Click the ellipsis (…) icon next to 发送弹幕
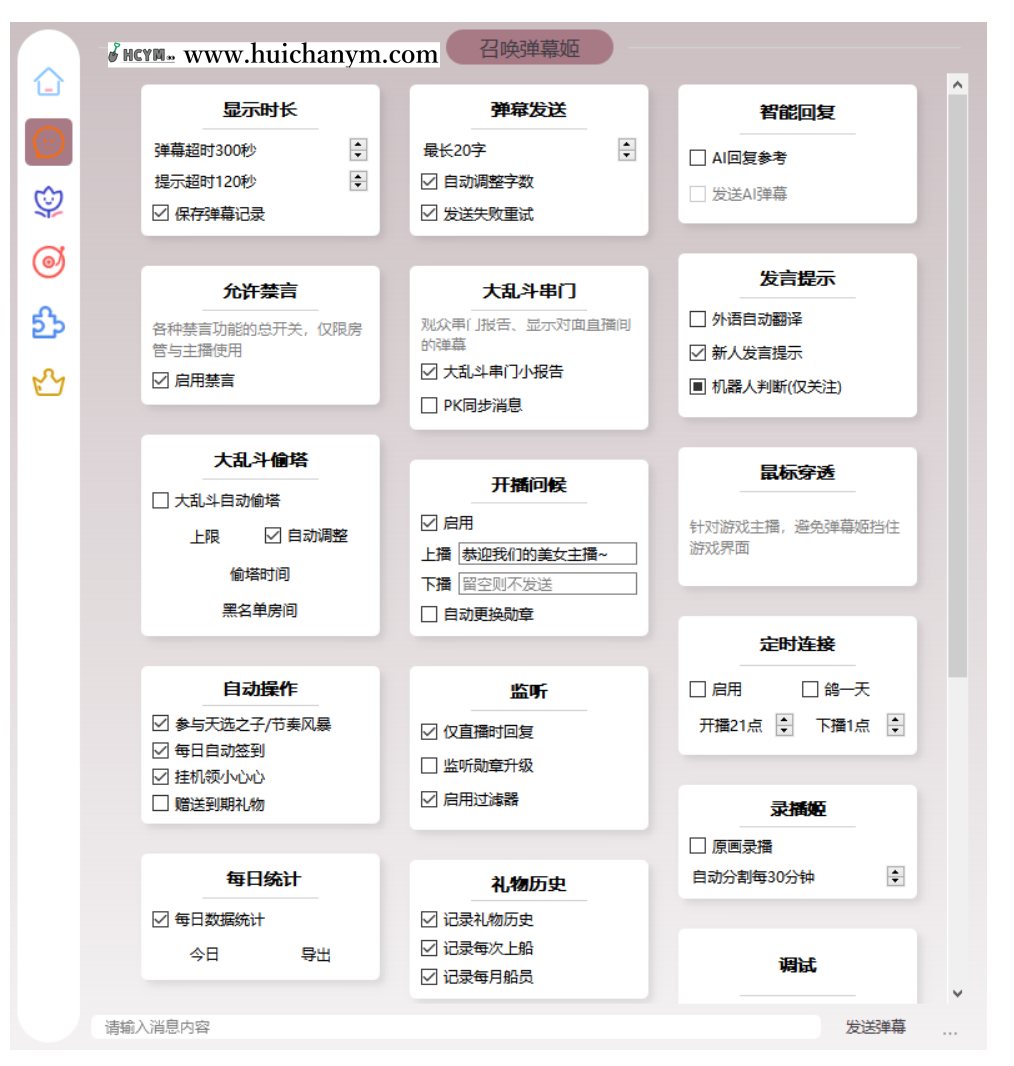 [x=949, y=1031]
